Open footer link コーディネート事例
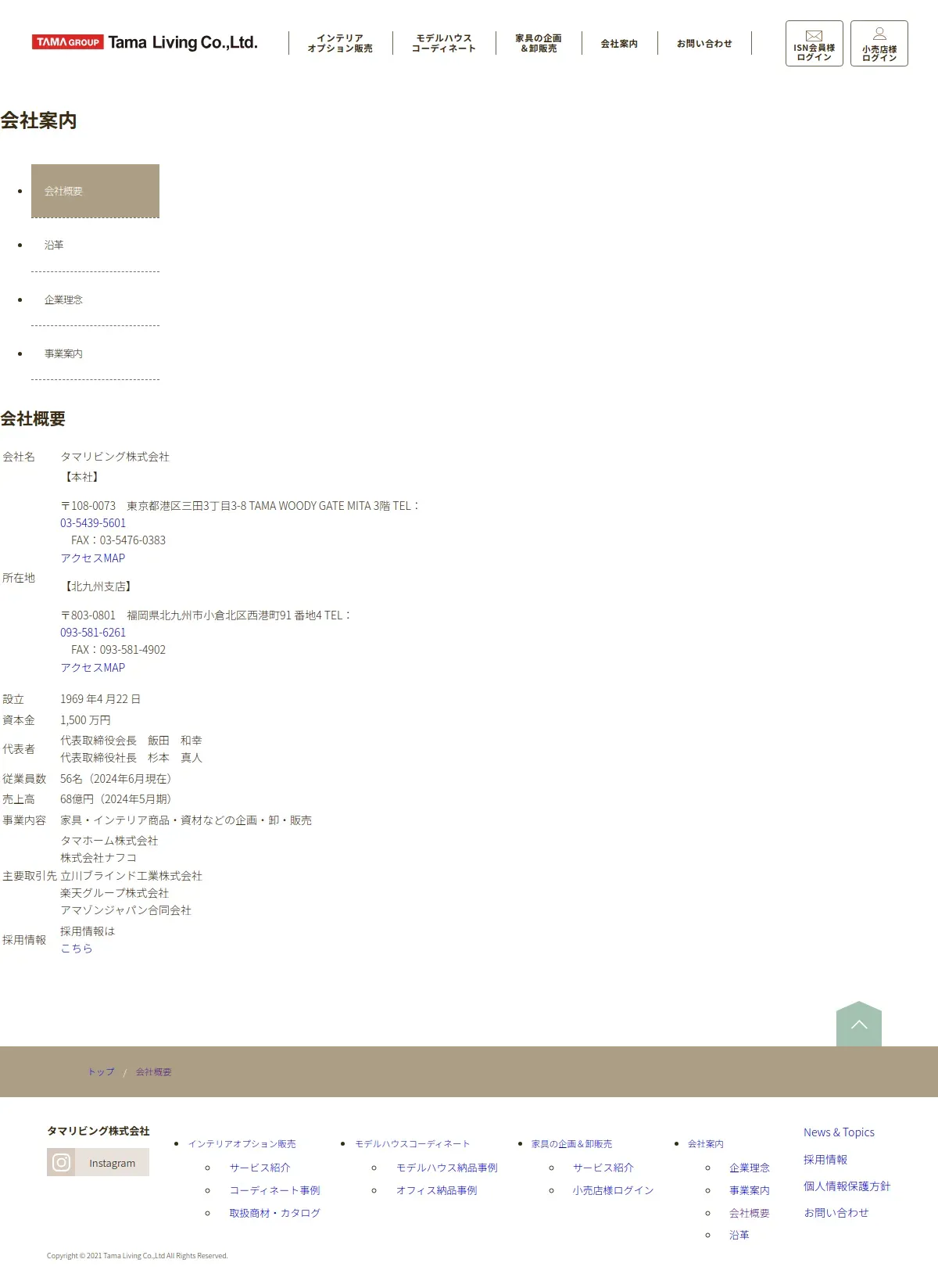This screenshot has width=938, height=1288. (274, 1190)
